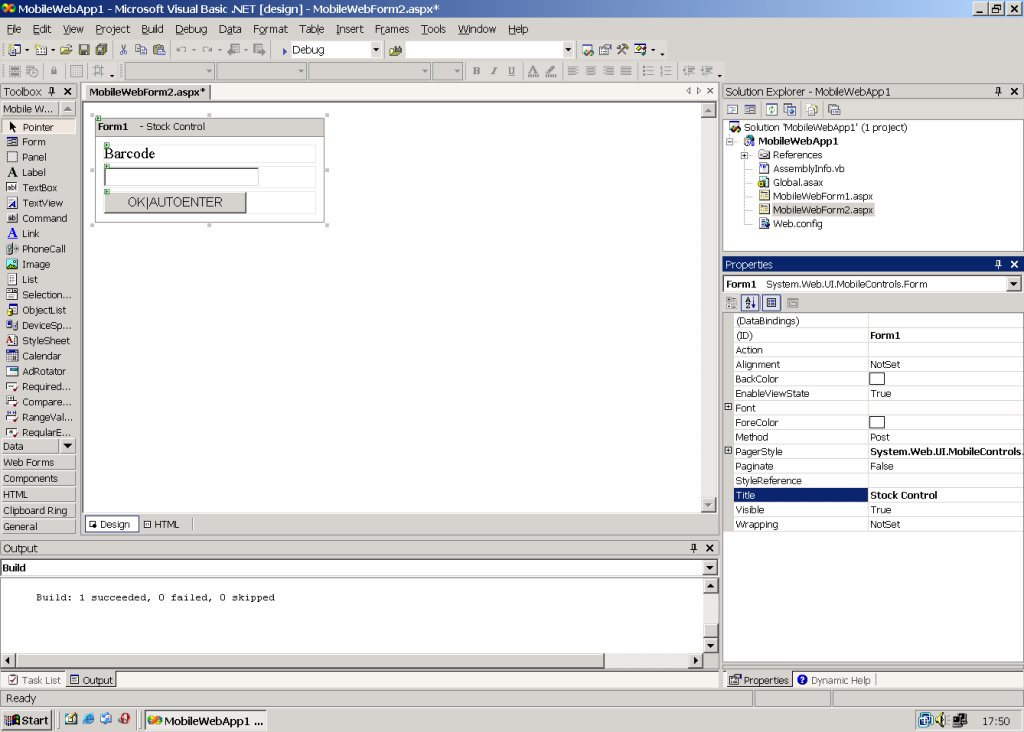Toggle auto-hide pin on the Properties panel
This screenshot has height=732, width=1024.
[x=998, y=264]
